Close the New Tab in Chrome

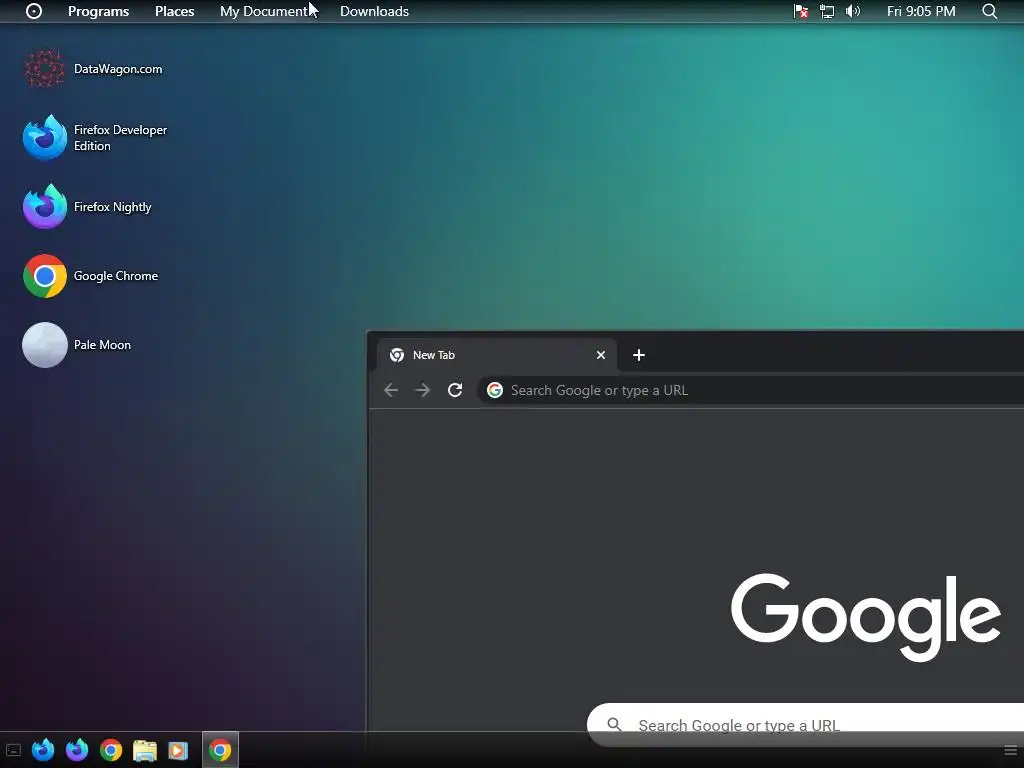601,355
